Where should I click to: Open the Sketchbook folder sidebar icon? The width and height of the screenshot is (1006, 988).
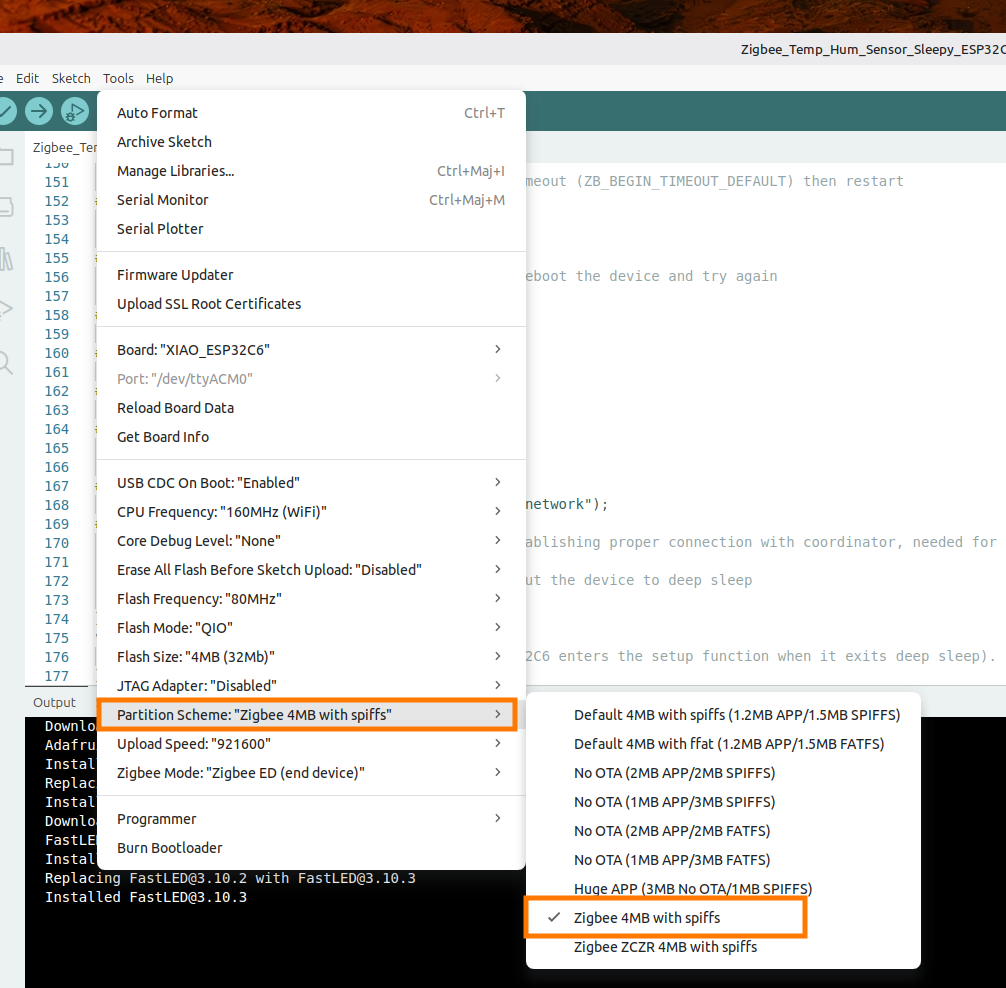tap(5, 157)
